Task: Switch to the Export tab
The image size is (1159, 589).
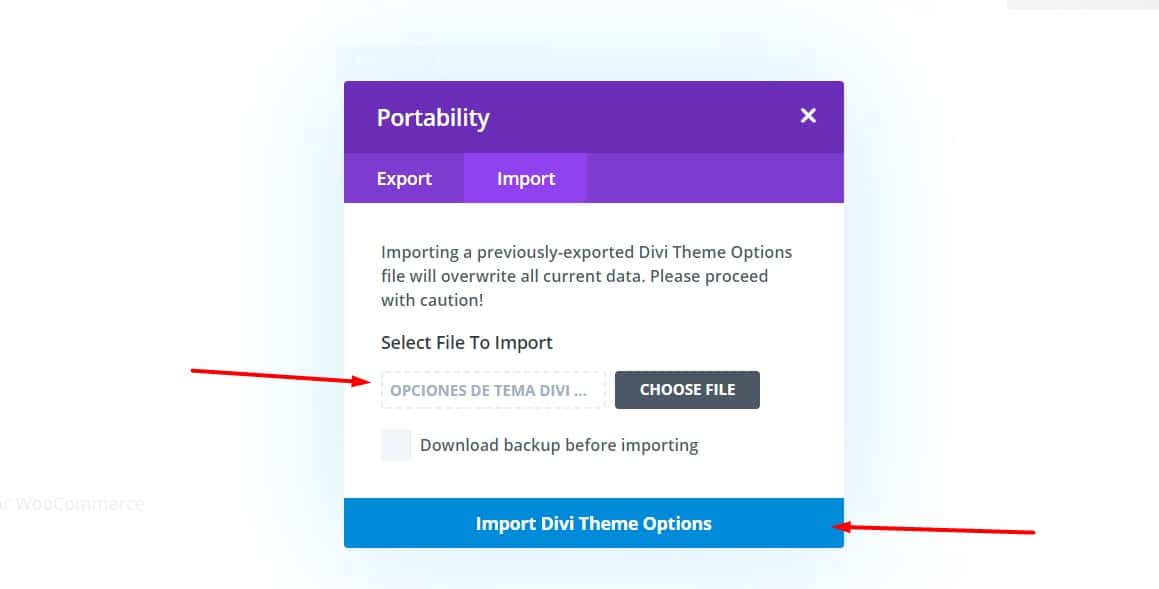Action: [404, 178]
